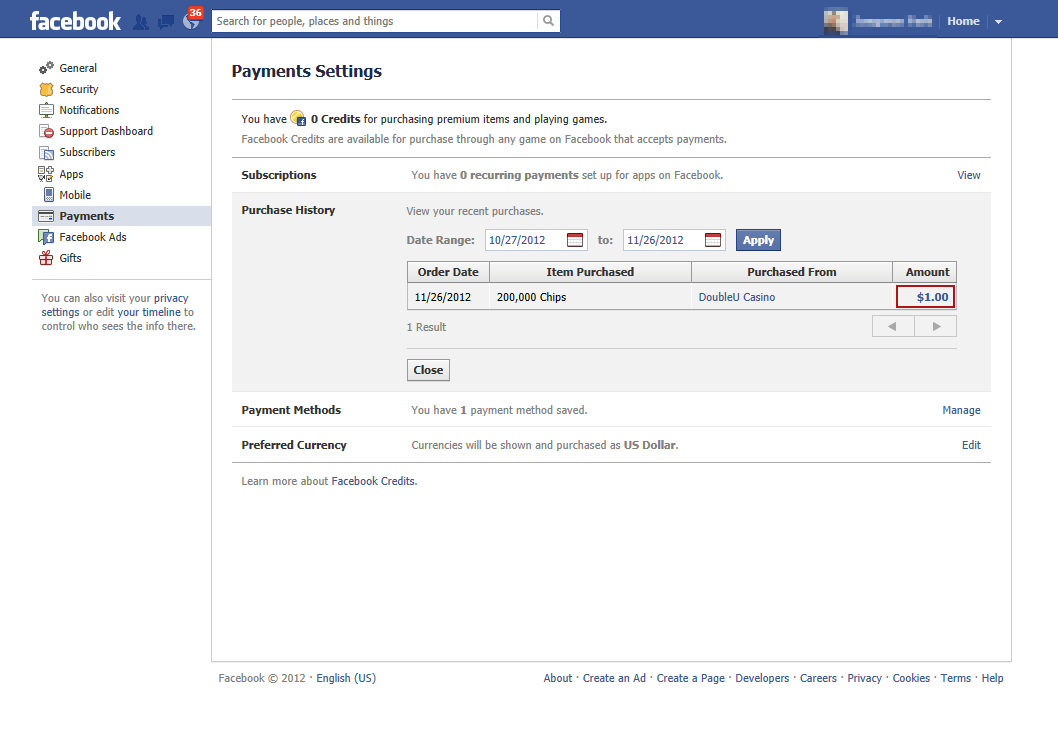The height and width of the screenshot is (733, 1058).
Task: Open the Facebook Credits help link
Action: [373, 481]
